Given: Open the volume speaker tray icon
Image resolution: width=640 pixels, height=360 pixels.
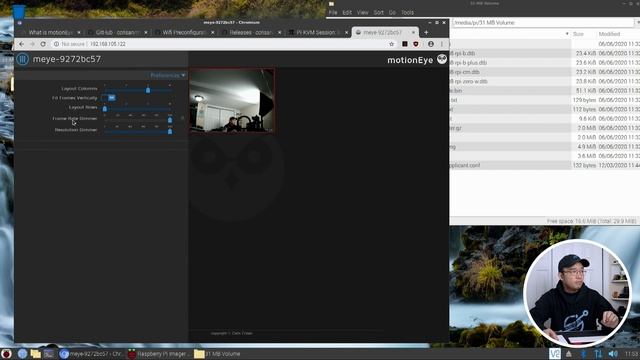Looking at the screenshot, I should [613, 354].
